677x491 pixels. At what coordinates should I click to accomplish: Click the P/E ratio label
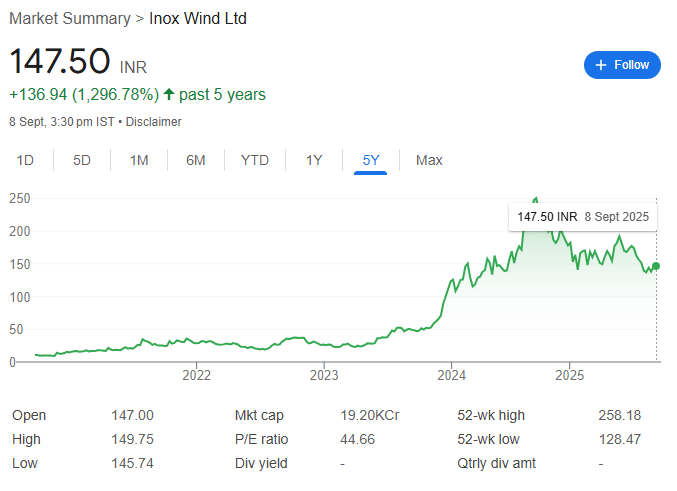[x=261, y=439]
